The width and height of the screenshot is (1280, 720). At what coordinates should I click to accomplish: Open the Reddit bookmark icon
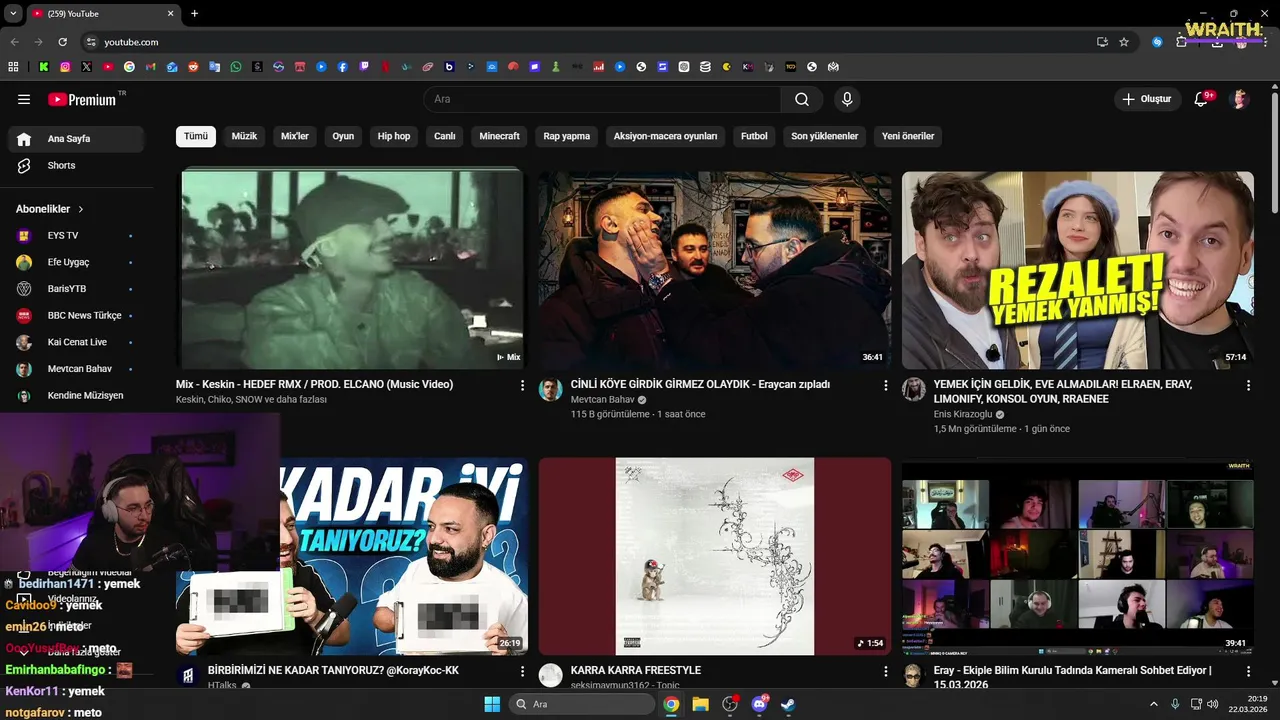(x=193, y=67)
